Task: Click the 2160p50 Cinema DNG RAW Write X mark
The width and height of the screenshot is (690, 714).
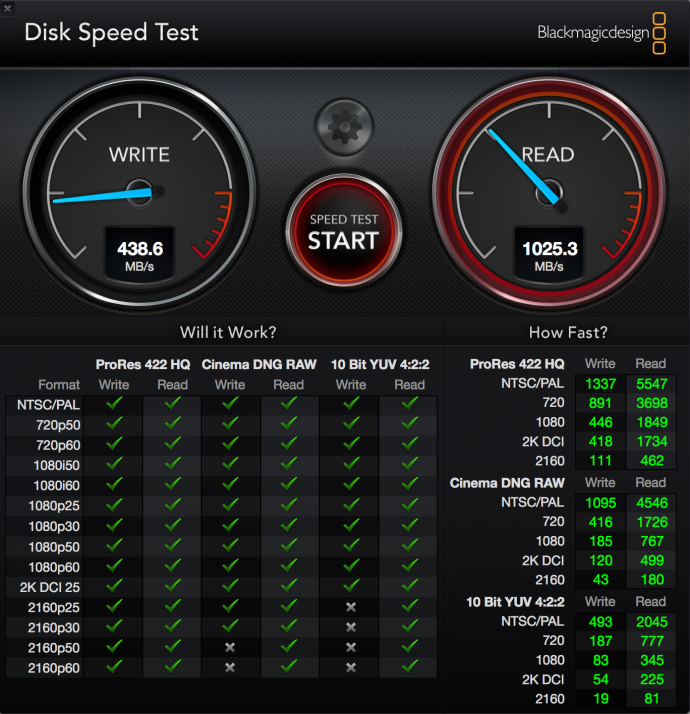Action: 230,646
